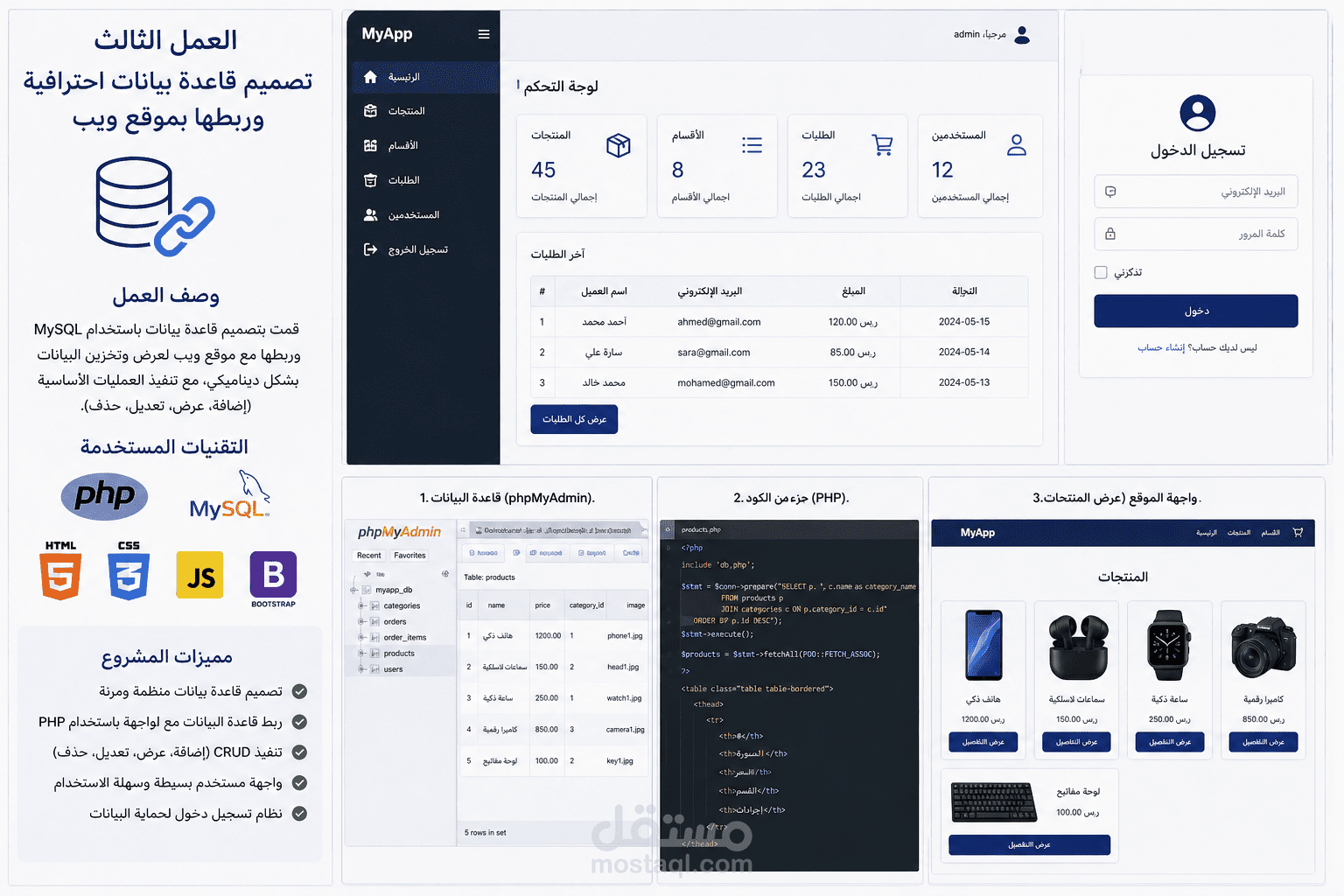Screen dimensions: 1344x896
Task: Click the icon in the email field
Action: [1110, 192]
